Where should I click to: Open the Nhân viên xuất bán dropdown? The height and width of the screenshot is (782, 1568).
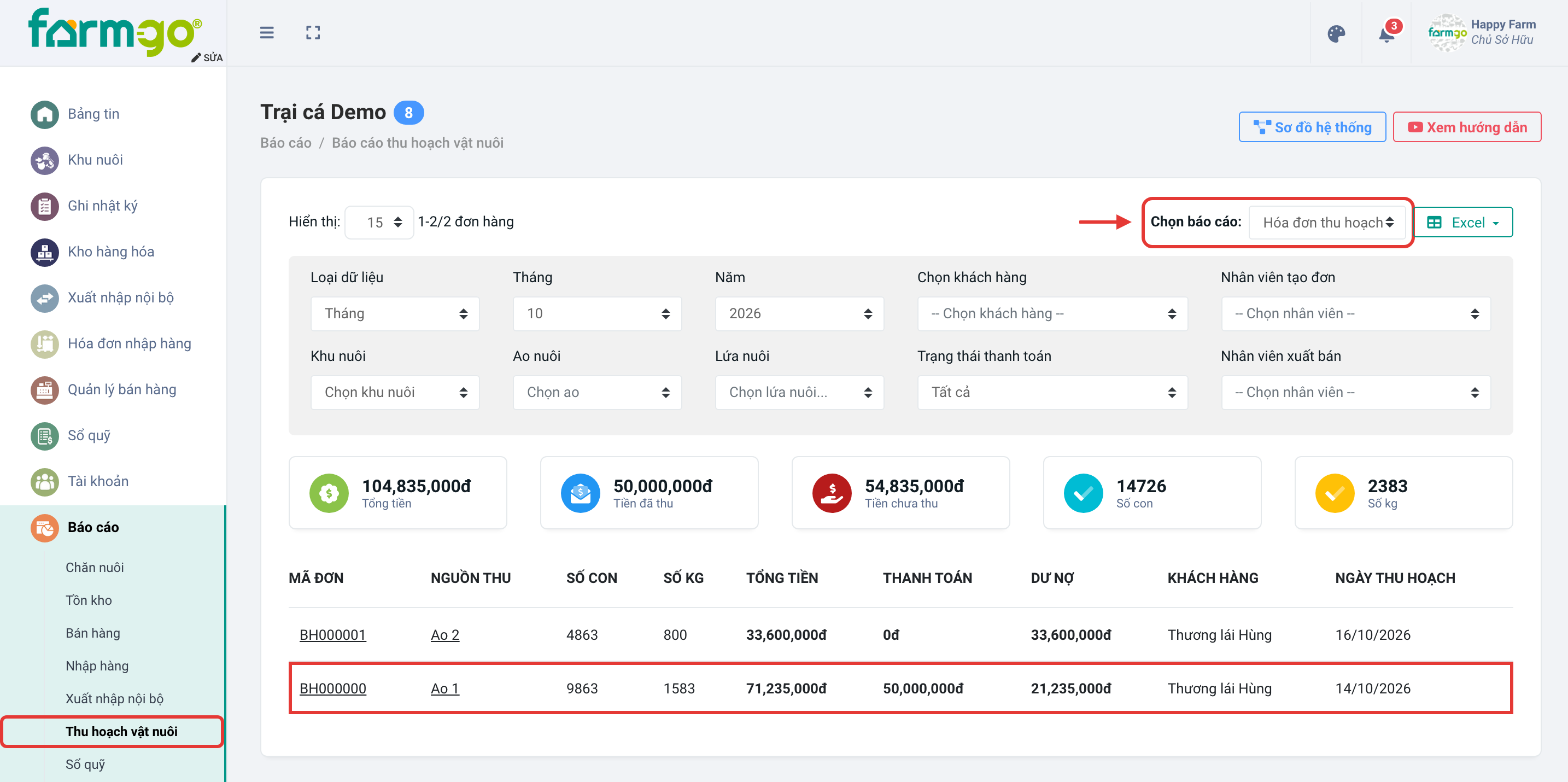click(1355, 392)
